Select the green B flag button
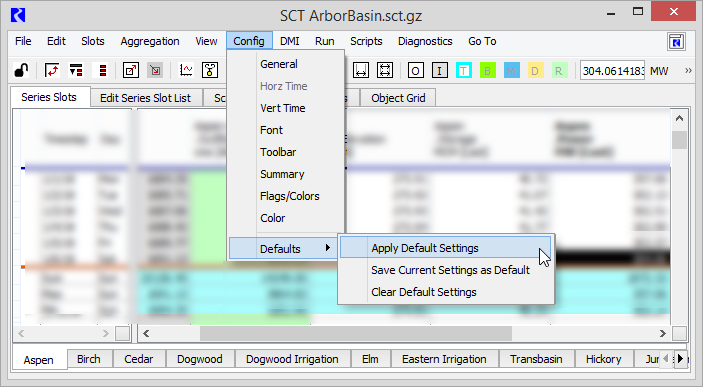The image size is (703, 387). coord(487,70)
